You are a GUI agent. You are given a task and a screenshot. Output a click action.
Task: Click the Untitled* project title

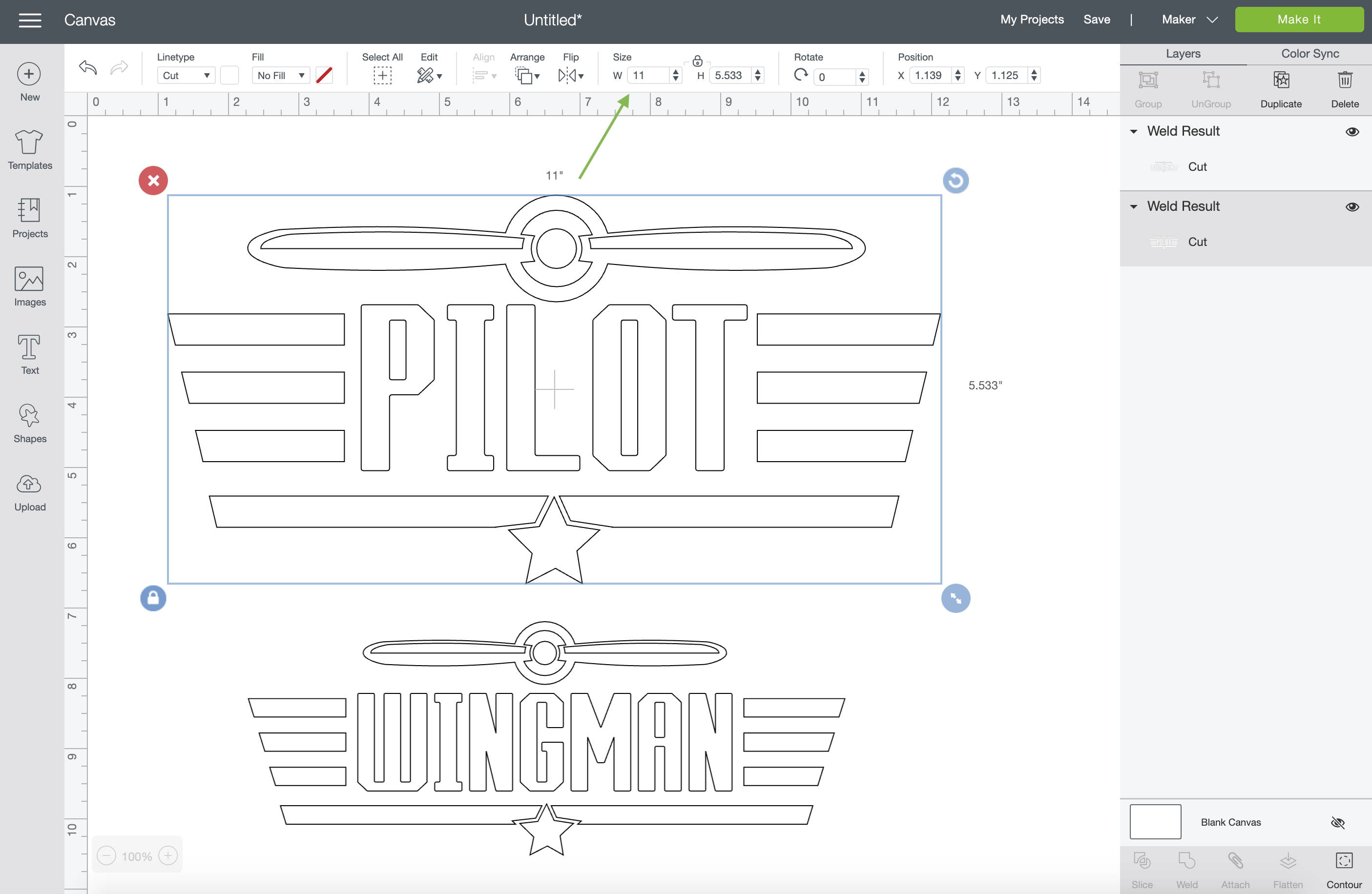552,20
